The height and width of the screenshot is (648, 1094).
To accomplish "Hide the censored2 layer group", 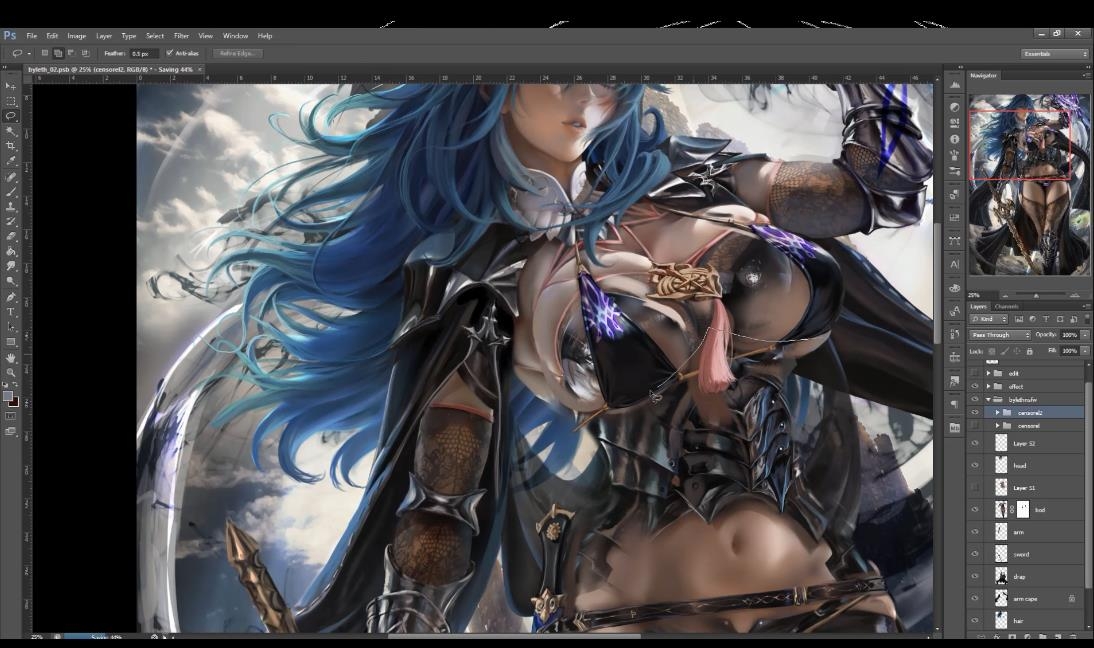I will [975, 413].
